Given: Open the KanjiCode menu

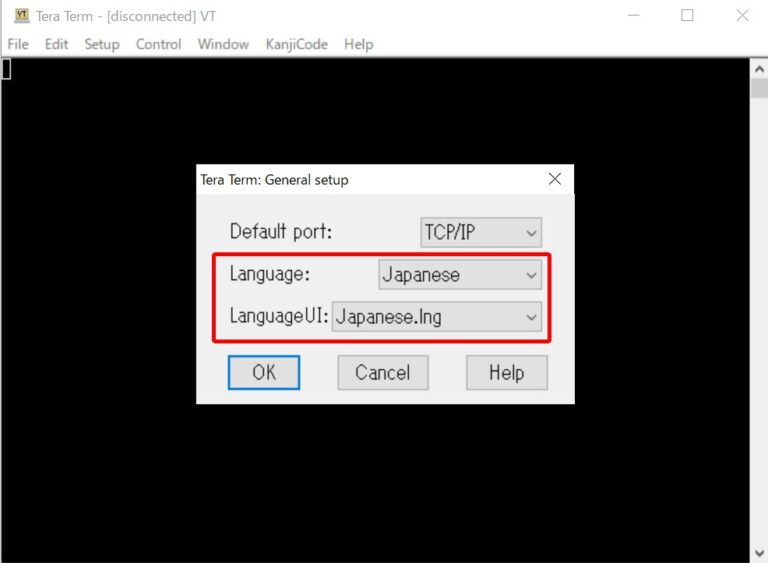Looking at the screenshot, I should click(296, 44).
